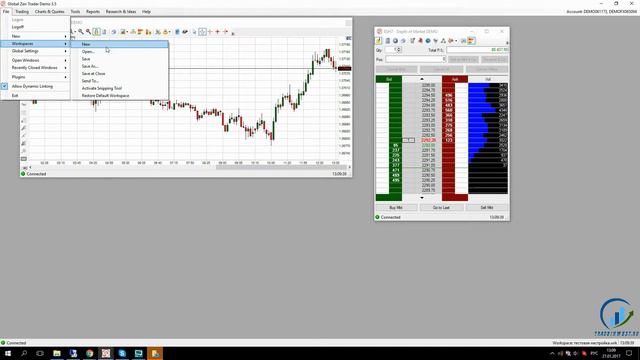The width and height of the screenshot is (640, 360).
Task: Click the price ladder down arrow
Action: point(422,198)
